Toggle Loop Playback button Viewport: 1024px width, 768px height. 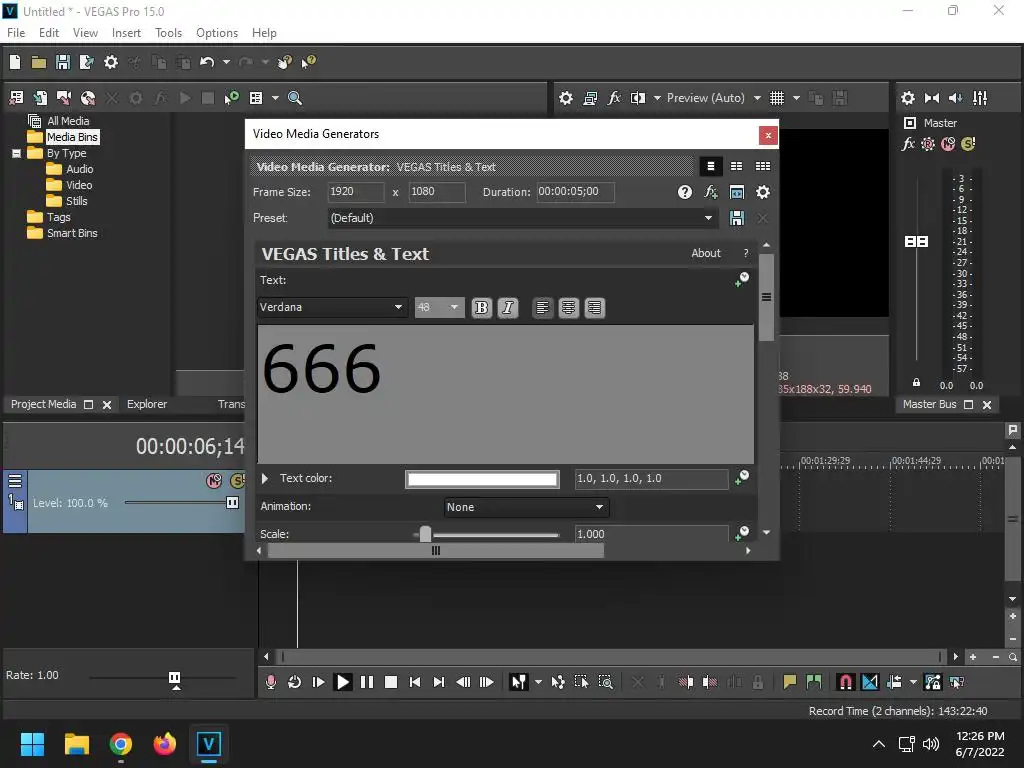(295, 682)
